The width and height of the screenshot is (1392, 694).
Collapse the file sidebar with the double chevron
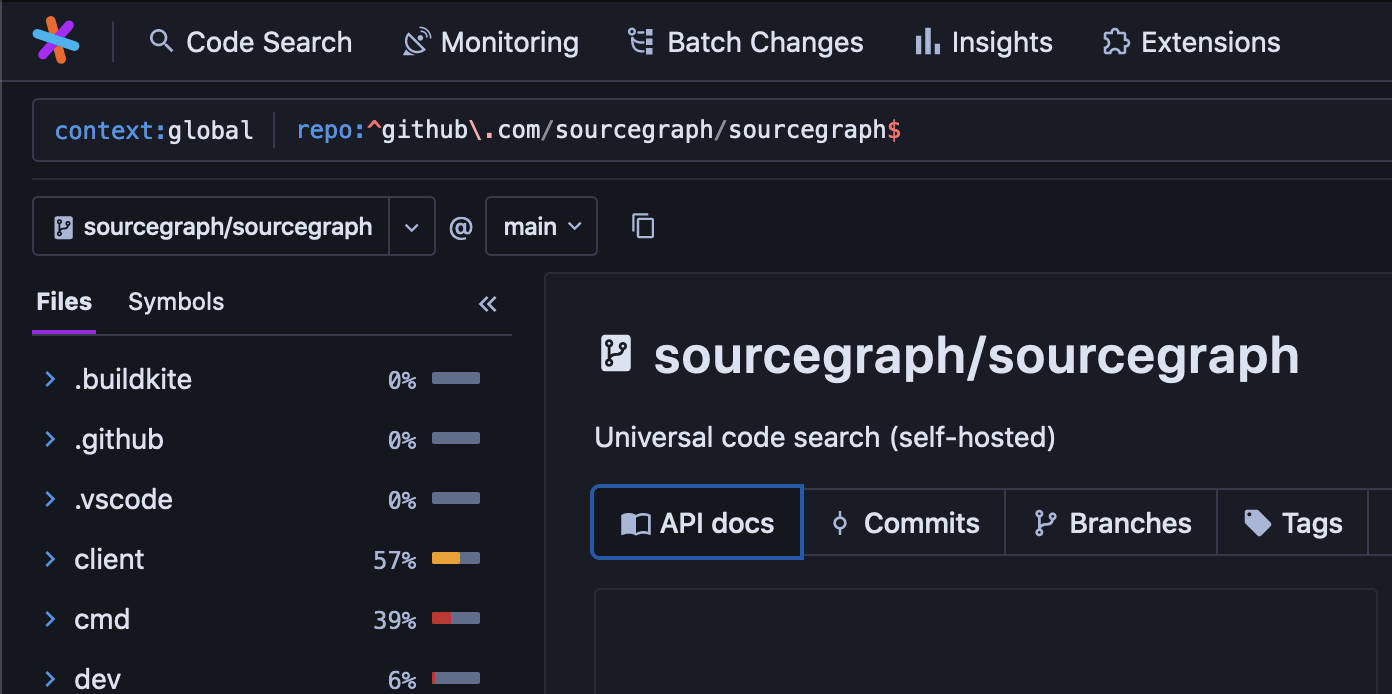pos(487,303)
